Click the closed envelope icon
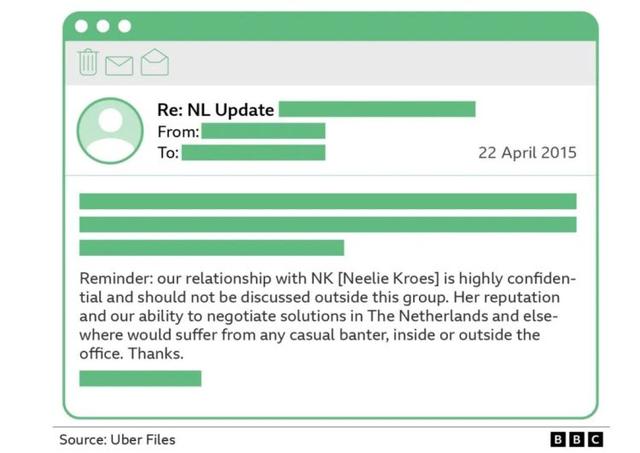The image size is (640, 453). pyautogui.click(x=119, y=65)
